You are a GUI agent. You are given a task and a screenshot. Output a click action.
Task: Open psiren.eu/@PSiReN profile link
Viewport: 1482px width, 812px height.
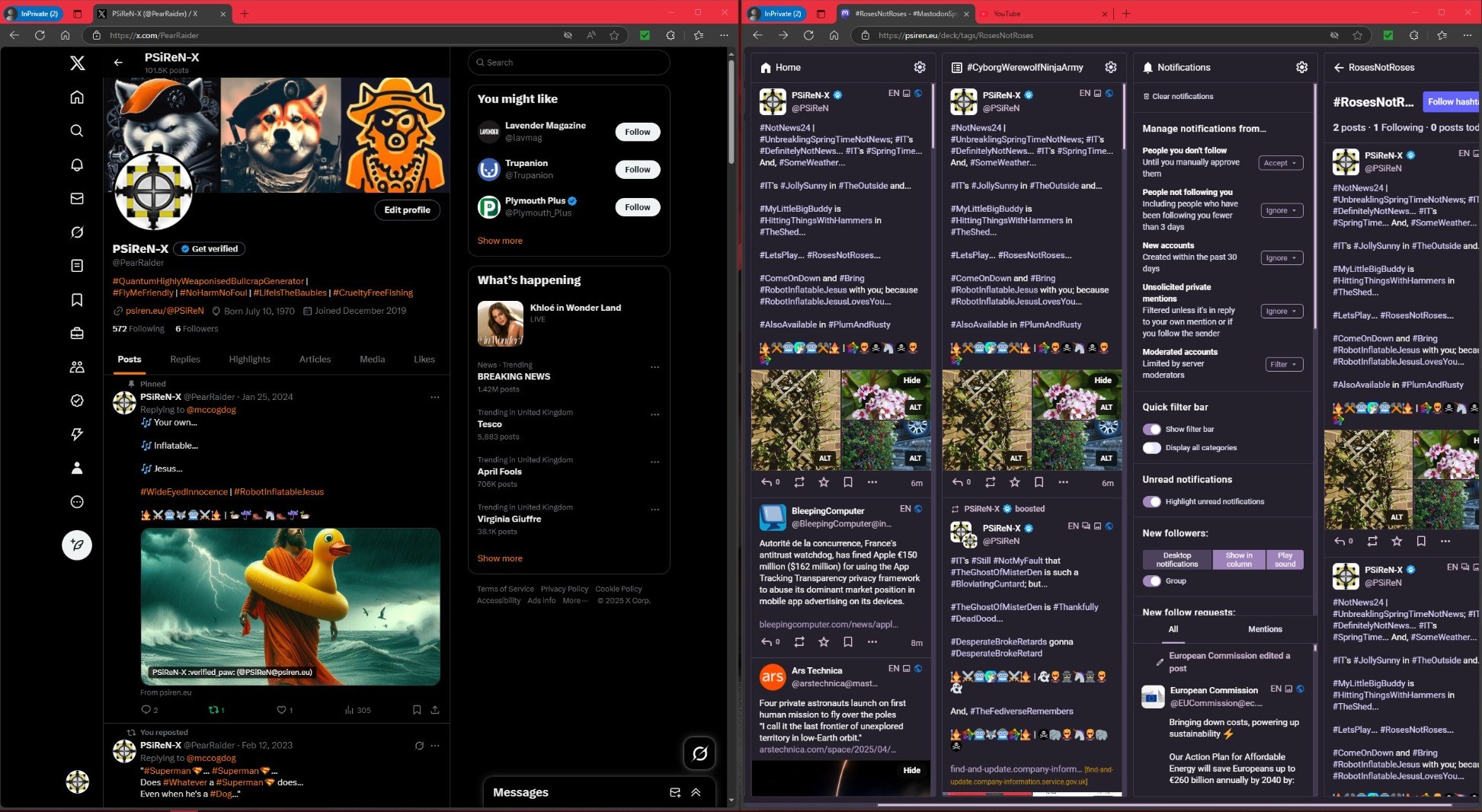click(165, 311)
